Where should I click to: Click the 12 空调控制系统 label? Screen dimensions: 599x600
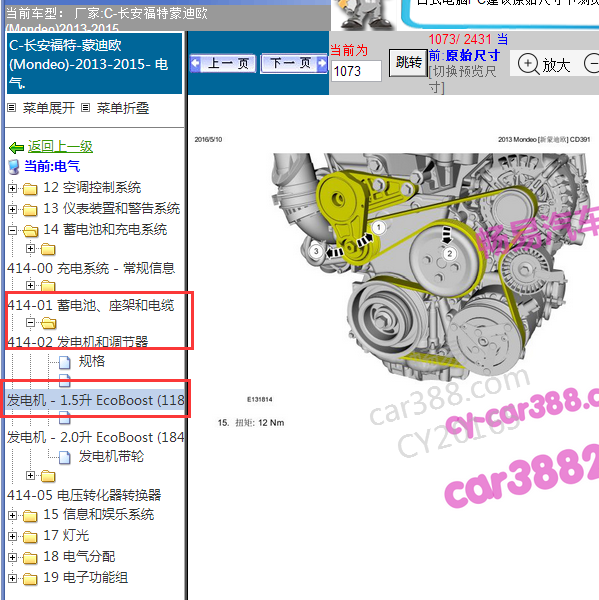click(x=92, y=188)
